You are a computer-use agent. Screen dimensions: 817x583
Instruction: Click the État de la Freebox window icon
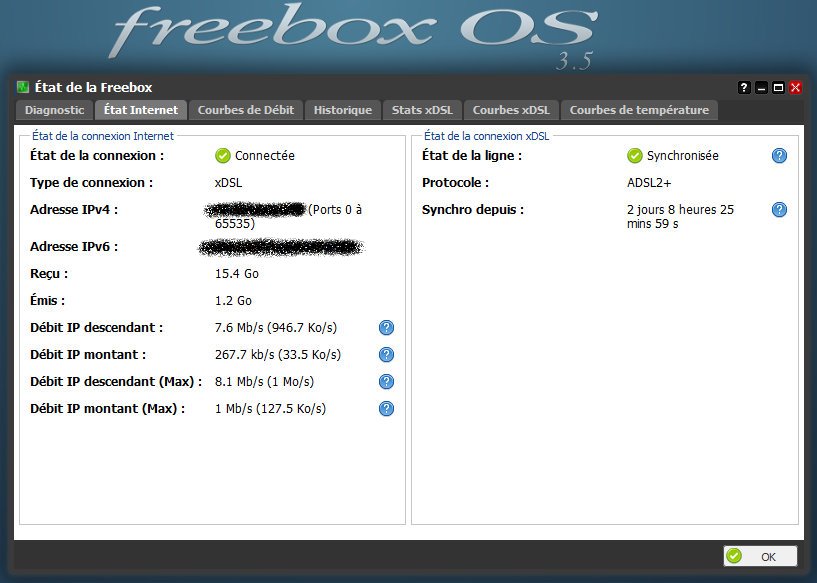23,87
